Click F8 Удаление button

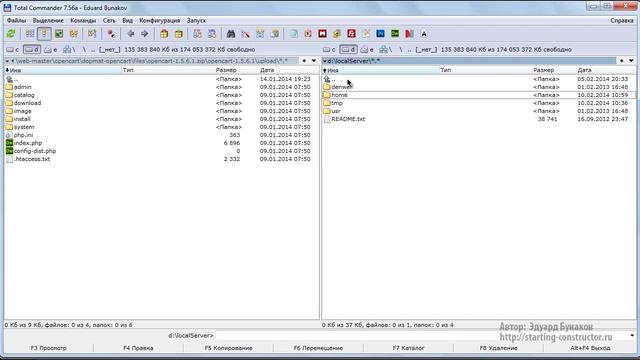coord(498,348)
